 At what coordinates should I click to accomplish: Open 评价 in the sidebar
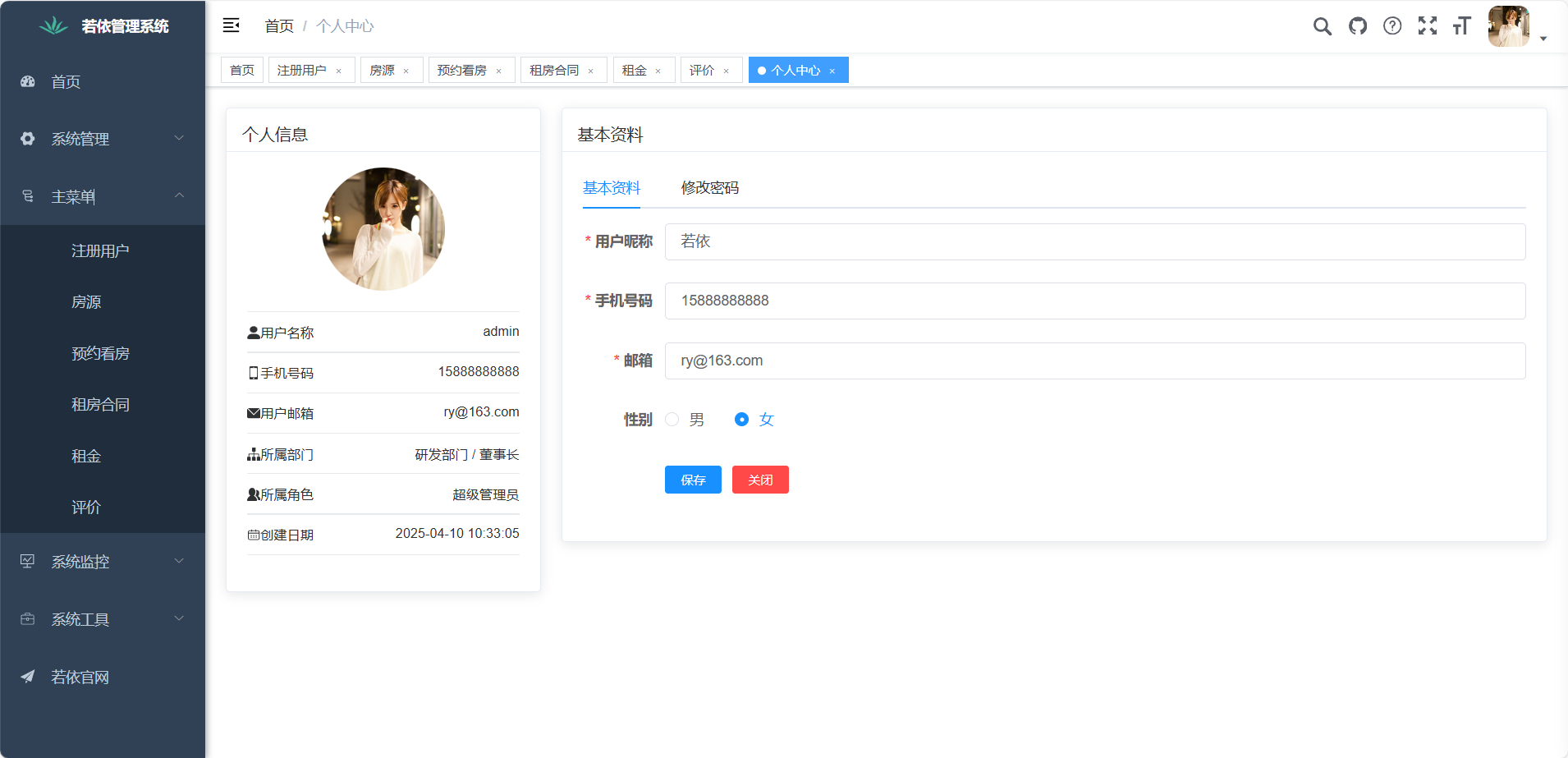click(103, 507)
